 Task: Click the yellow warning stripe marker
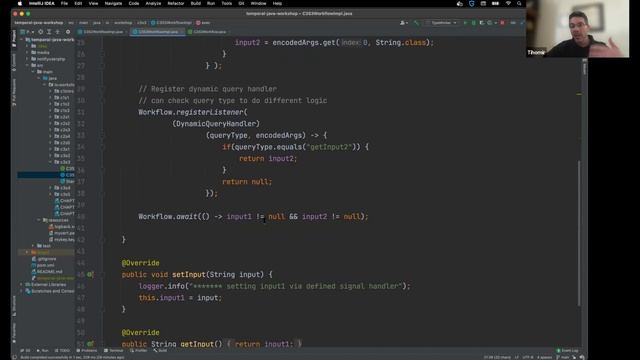(579, 94)
